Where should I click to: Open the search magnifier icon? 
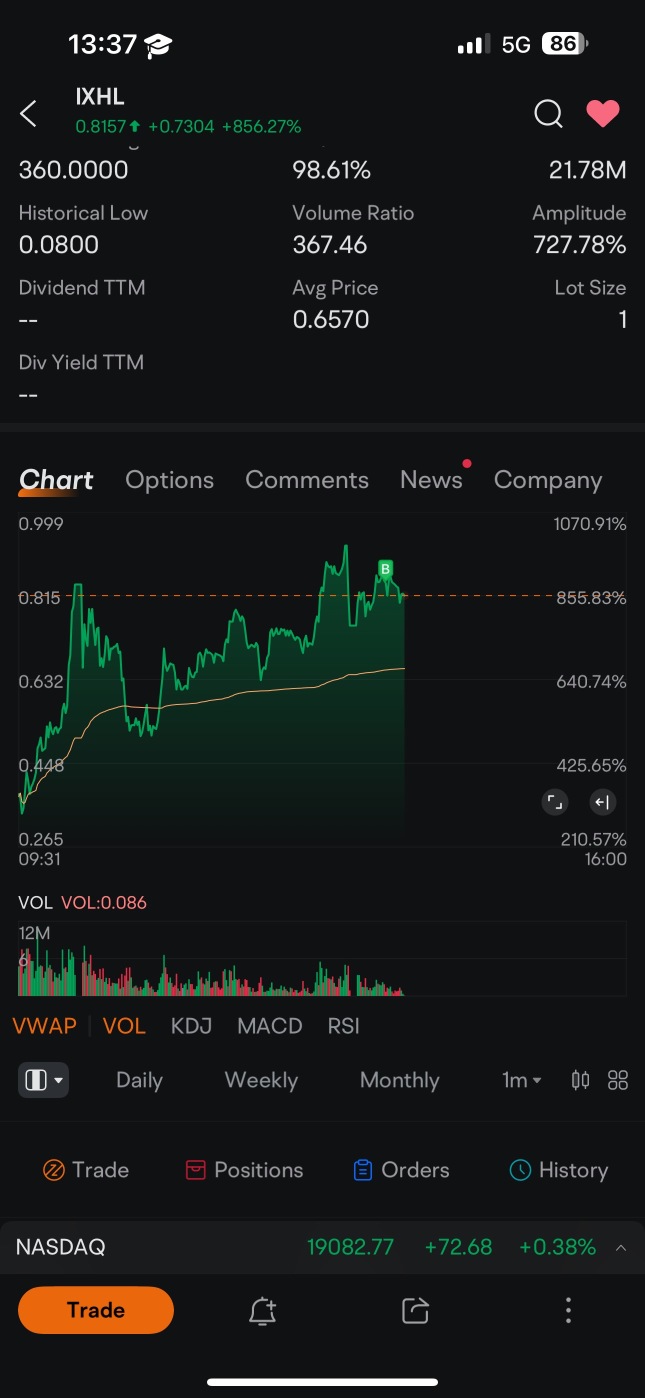[548, 114]
